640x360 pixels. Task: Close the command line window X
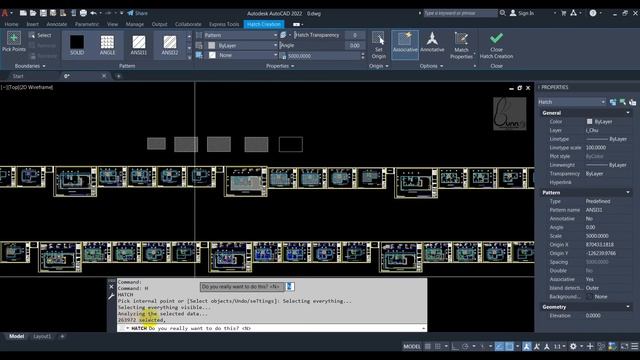[x=111, y=287]
